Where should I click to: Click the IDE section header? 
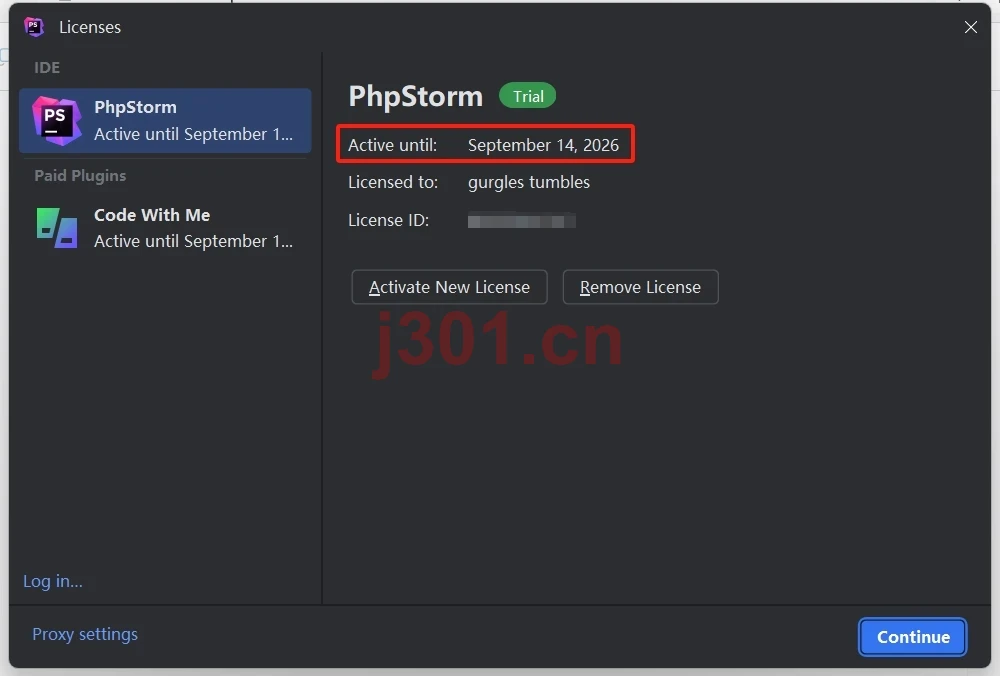[47, 68]
